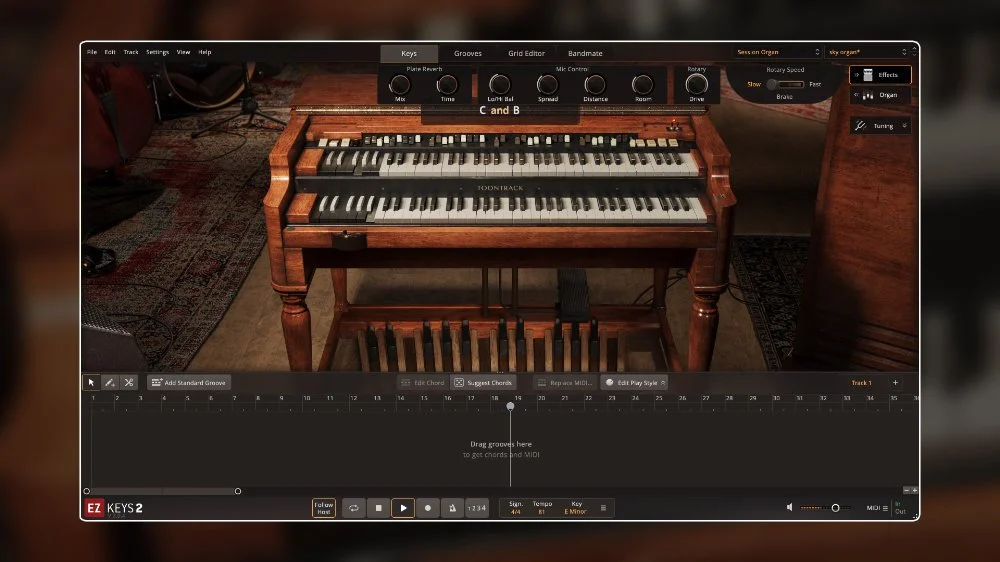Click the Room knob
The width and height of the screenshot is (1000, 562).
pos(642,84)
